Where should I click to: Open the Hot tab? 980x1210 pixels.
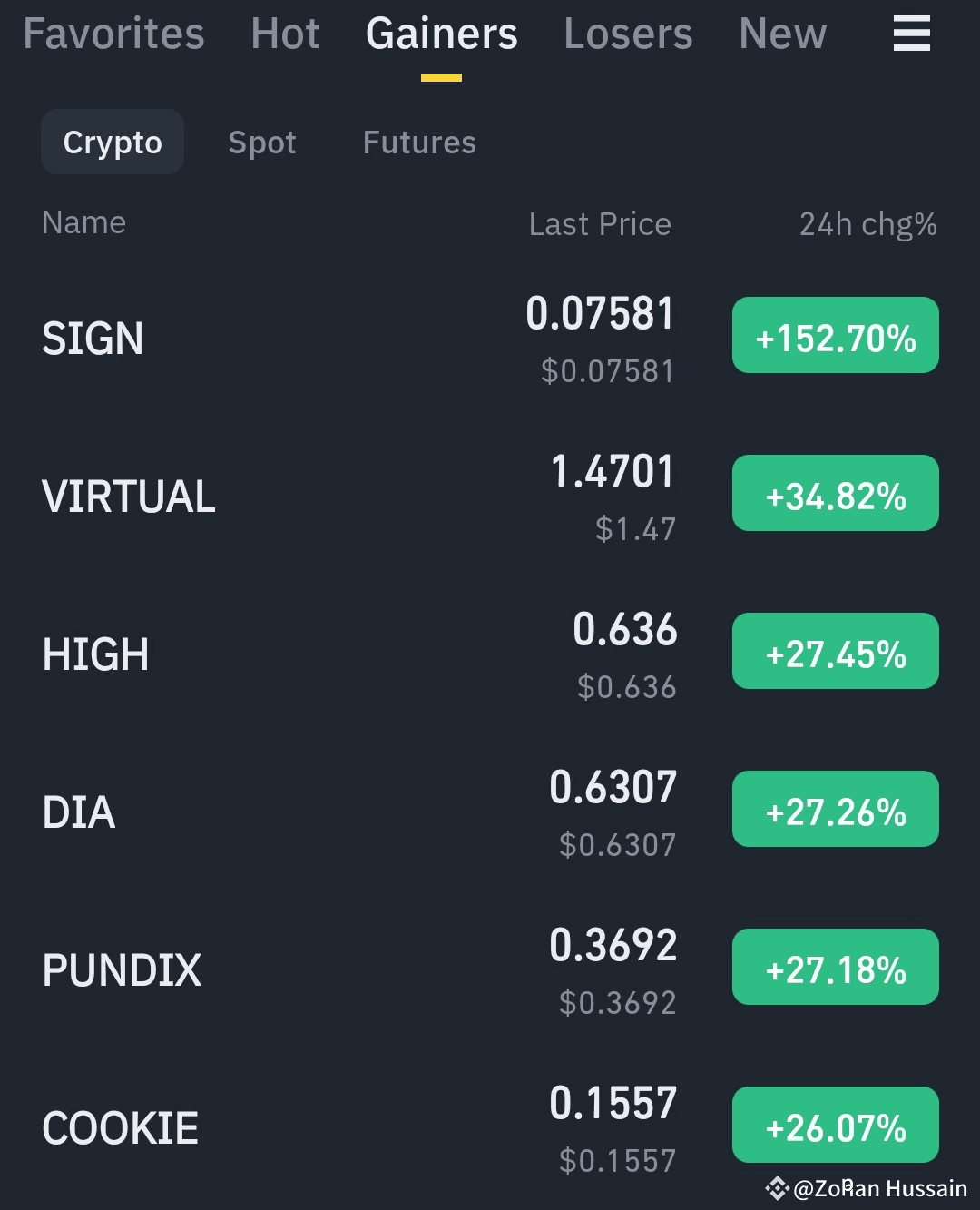tap(285, 34)
